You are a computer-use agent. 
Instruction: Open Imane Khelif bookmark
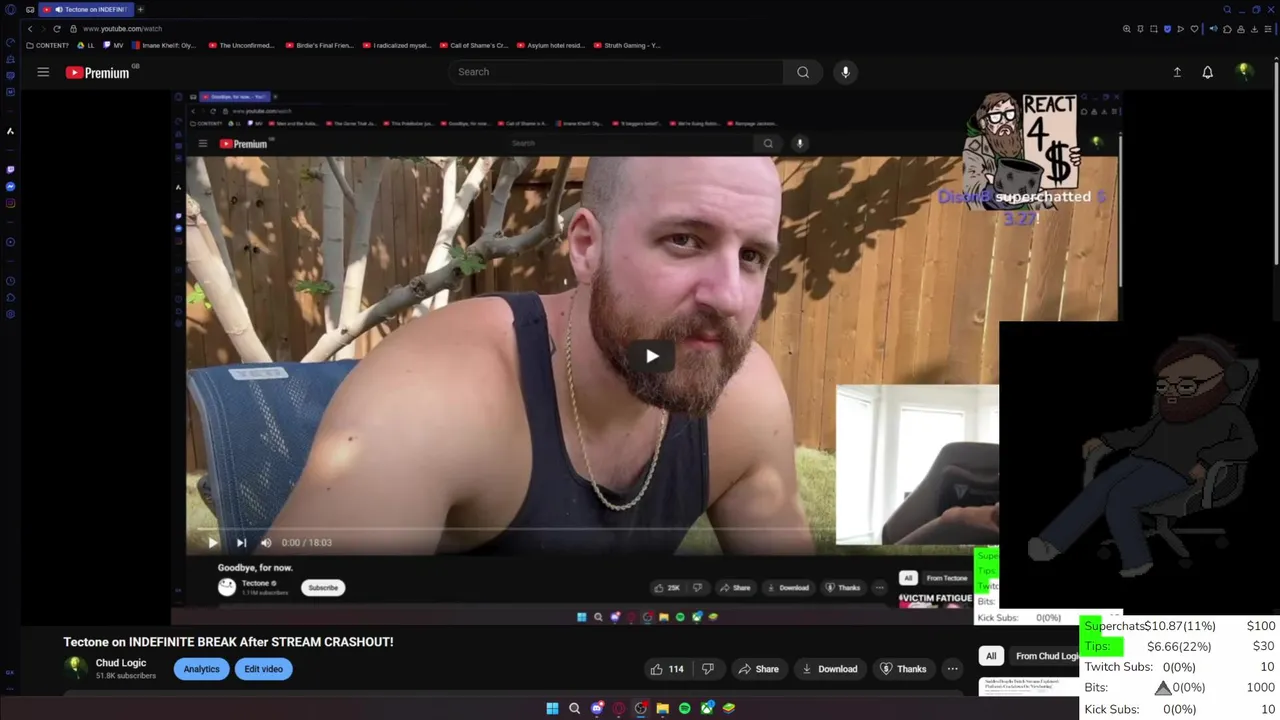point(164,45)
